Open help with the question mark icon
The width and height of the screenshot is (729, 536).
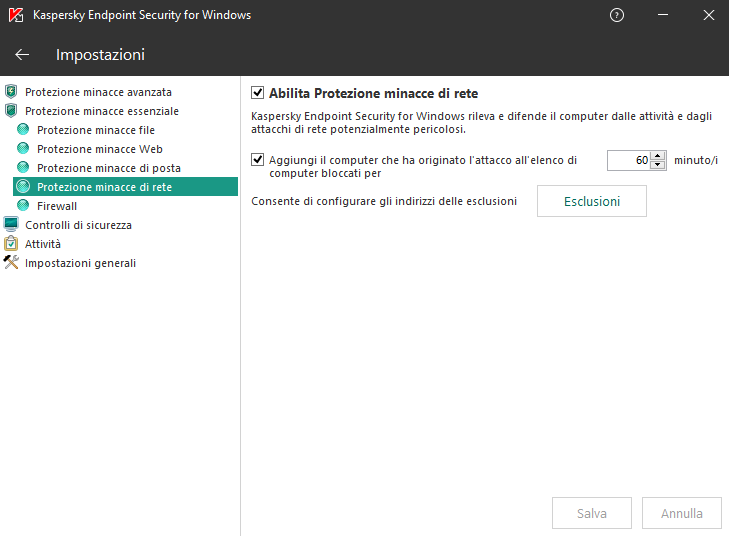[x=616, y=15]
